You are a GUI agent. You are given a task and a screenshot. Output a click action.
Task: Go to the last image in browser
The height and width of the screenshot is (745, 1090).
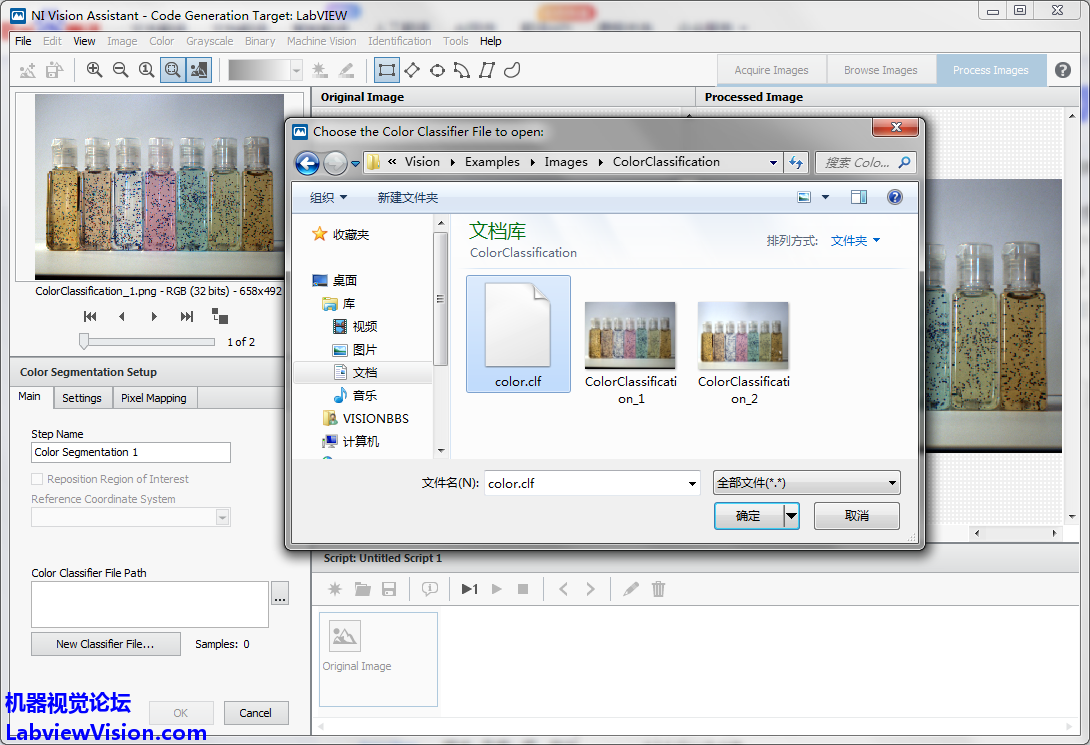[x=187, y=316]
